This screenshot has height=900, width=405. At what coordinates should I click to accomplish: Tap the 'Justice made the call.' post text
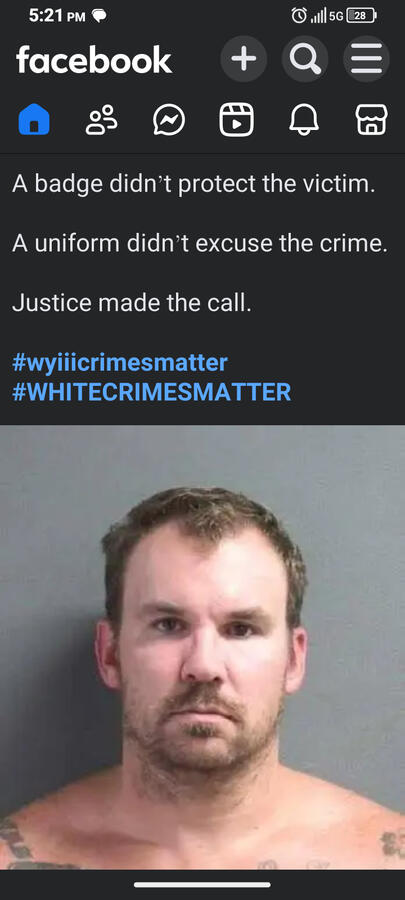coord(132,302)
